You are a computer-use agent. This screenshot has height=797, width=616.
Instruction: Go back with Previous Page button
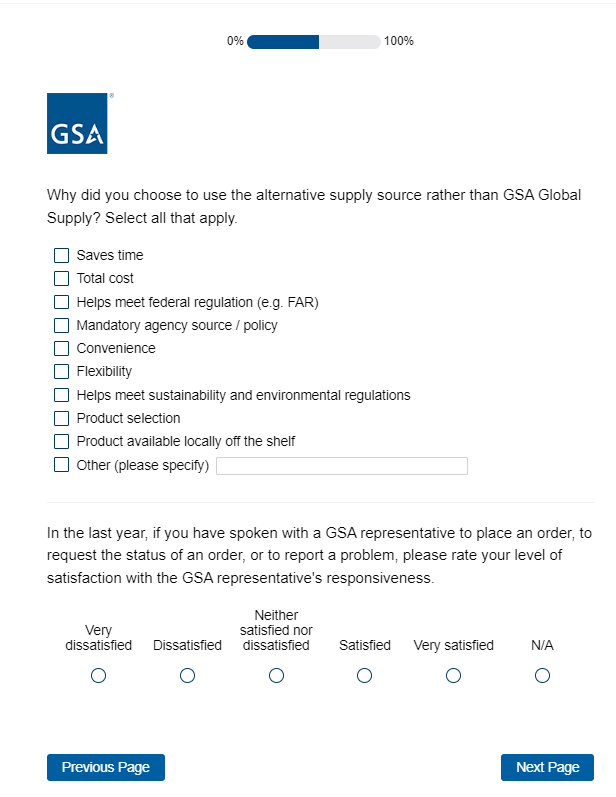coord(106,767)
